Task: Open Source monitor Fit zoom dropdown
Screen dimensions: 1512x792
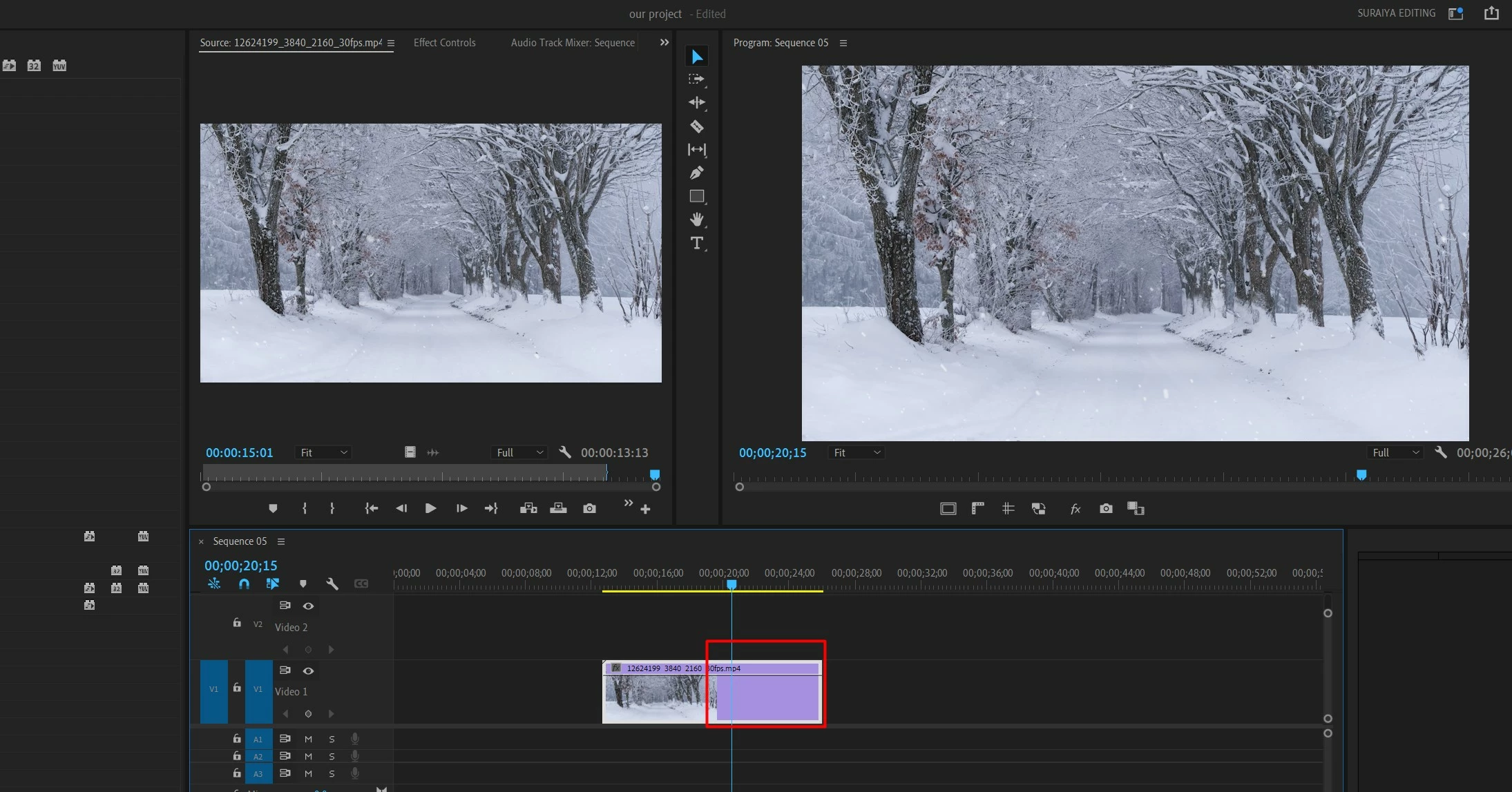Action: pos(323,453)
